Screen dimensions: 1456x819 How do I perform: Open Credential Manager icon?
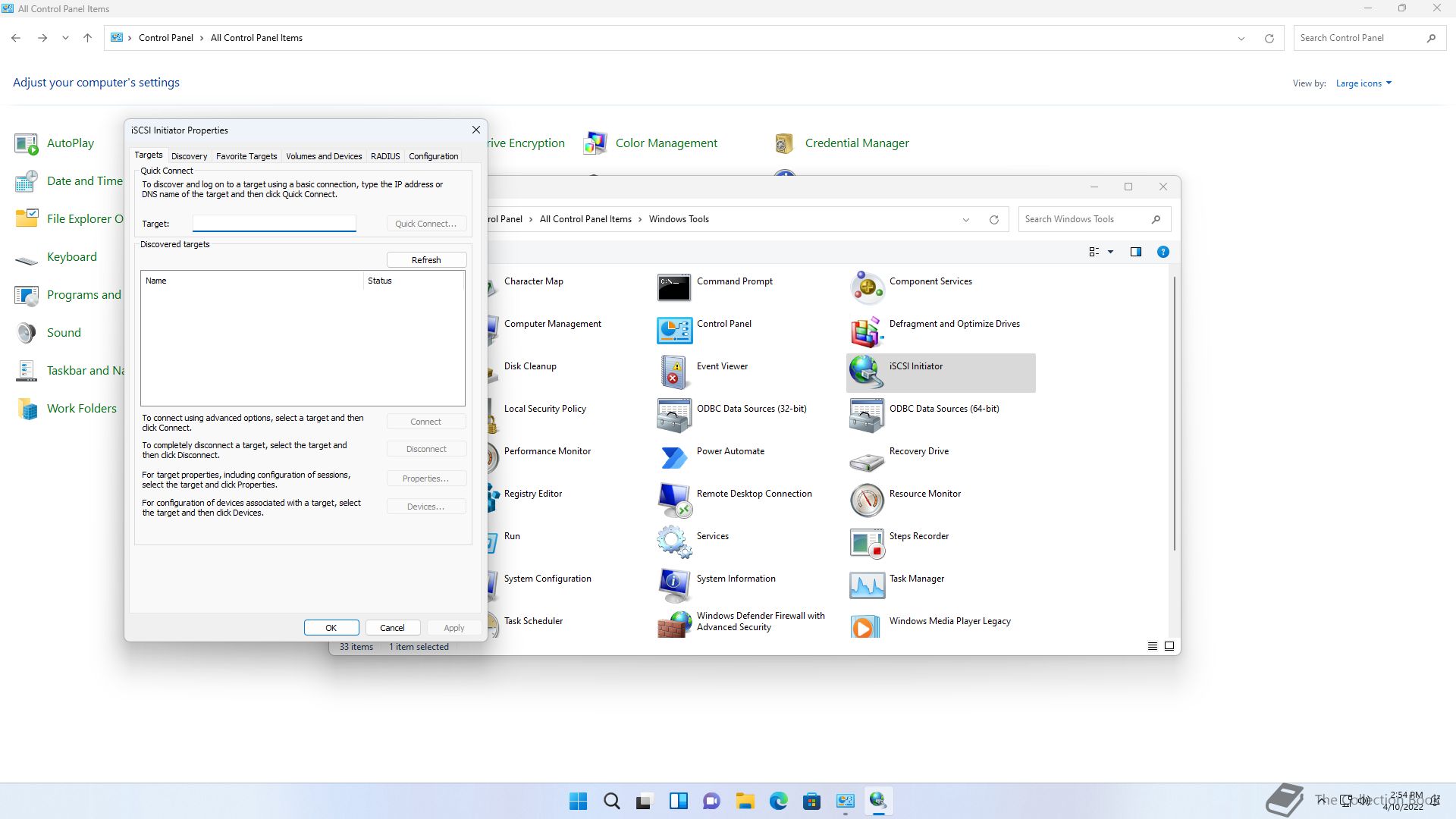pos(785,143)
